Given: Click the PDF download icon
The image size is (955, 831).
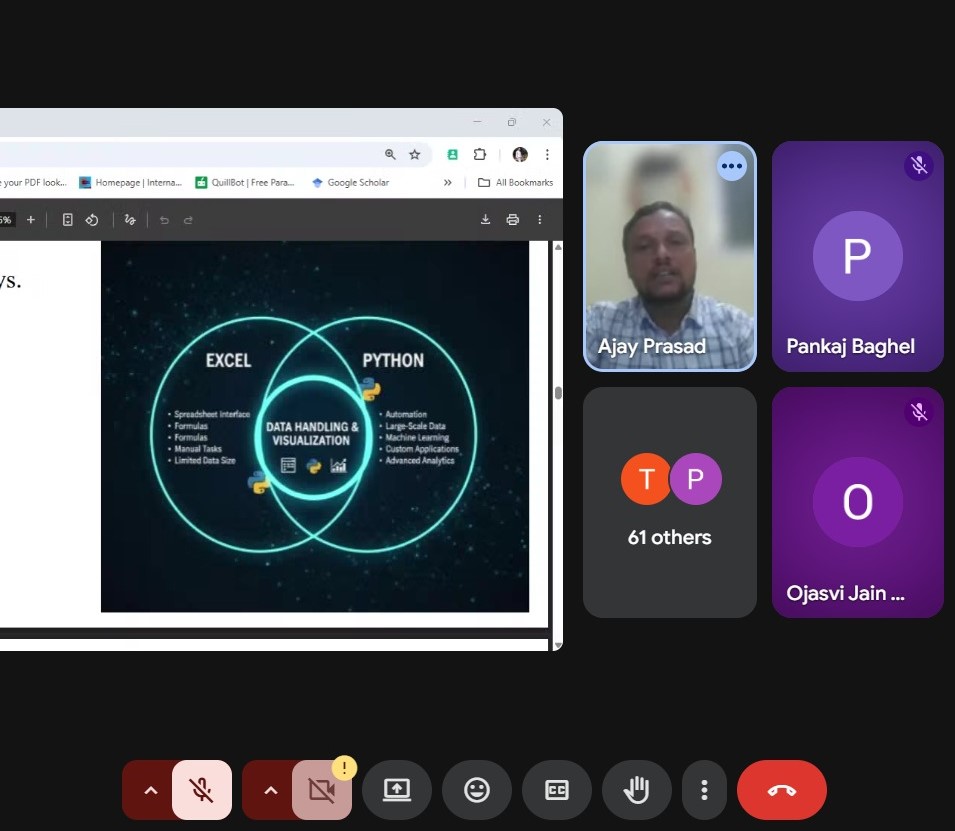Looking at the screenshot, I should [486, 220].
